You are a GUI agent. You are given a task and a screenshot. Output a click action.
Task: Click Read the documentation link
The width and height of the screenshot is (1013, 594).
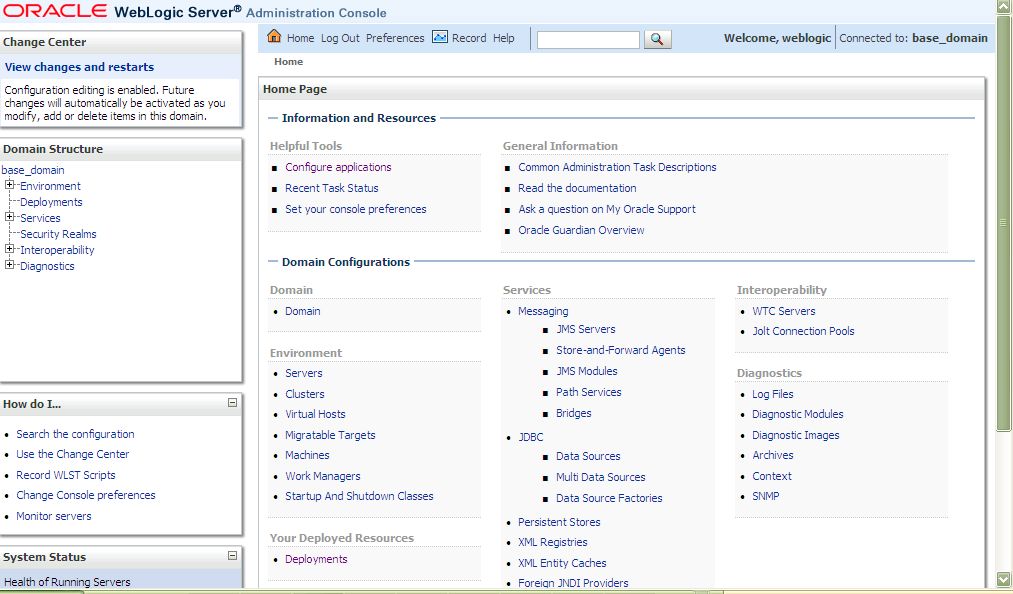pyautogui.click(x=578, y=188)
